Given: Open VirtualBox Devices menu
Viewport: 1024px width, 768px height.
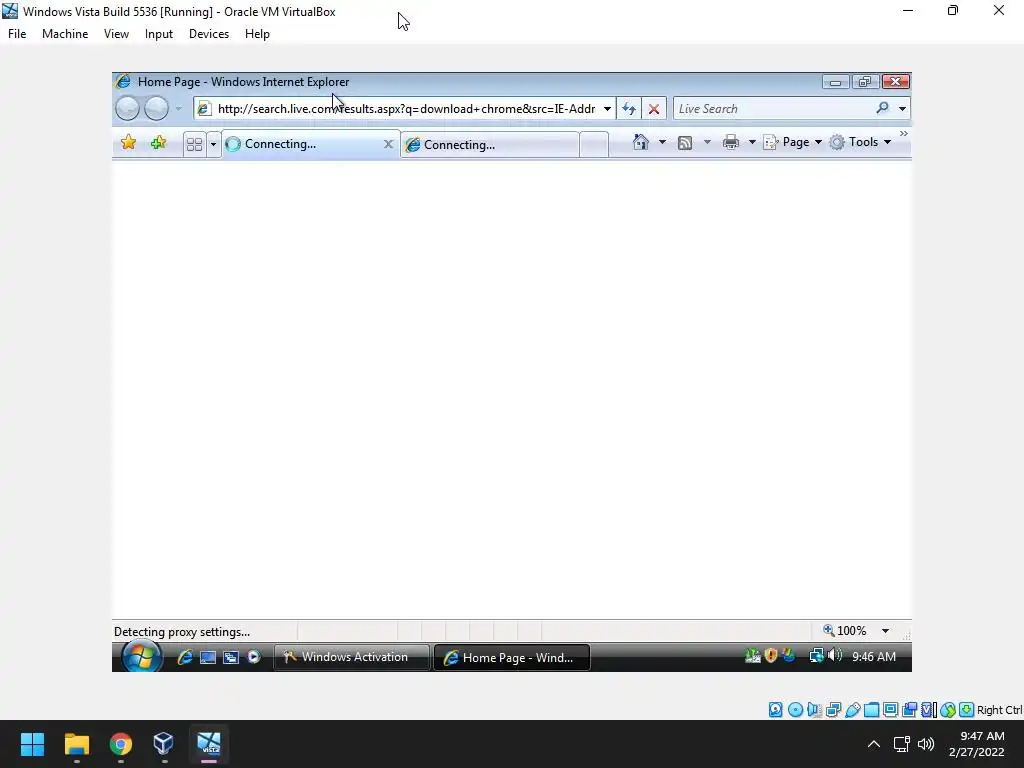Looking at the screenshot, I should [x=209, y=34].
